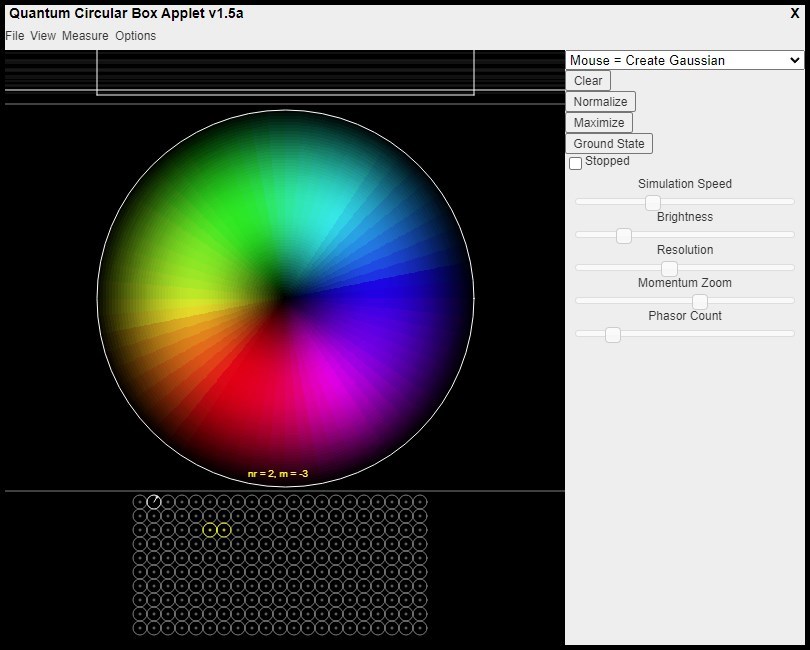Click the first phasor circle in the top row

click(140, 502)
